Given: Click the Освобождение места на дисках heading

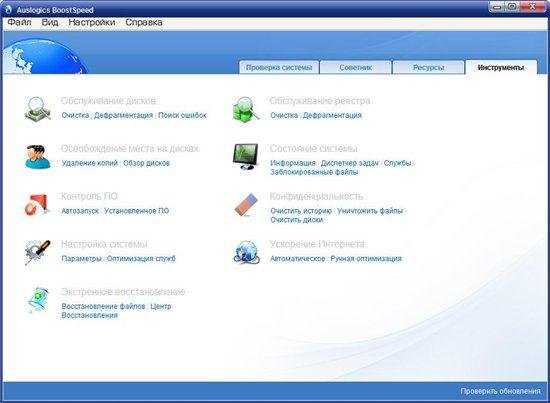Looking at the screenshot, I should pyautogui.click(x=130, y=149).
